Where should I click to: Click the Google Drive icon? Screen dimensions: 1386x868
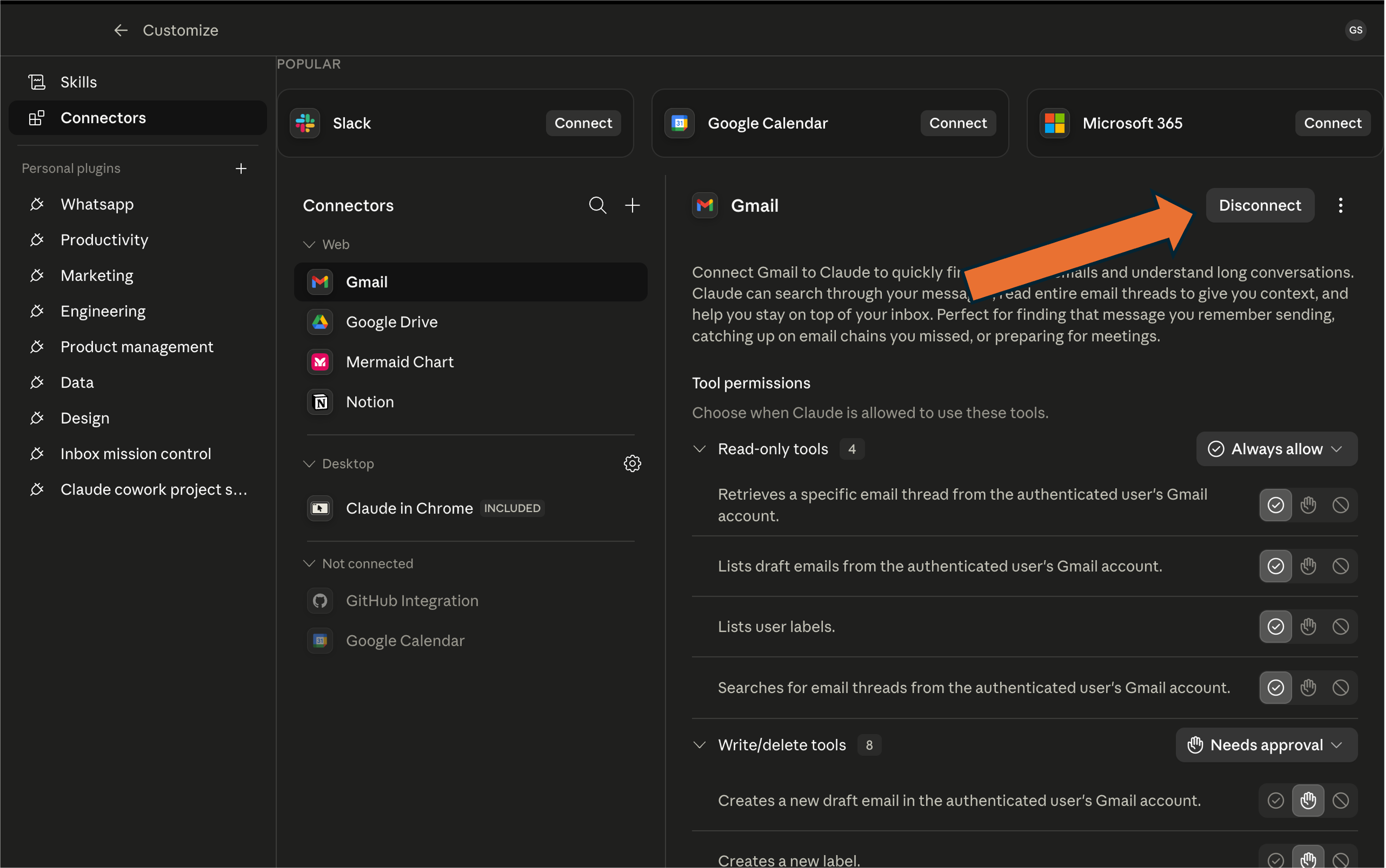(320, 322)
